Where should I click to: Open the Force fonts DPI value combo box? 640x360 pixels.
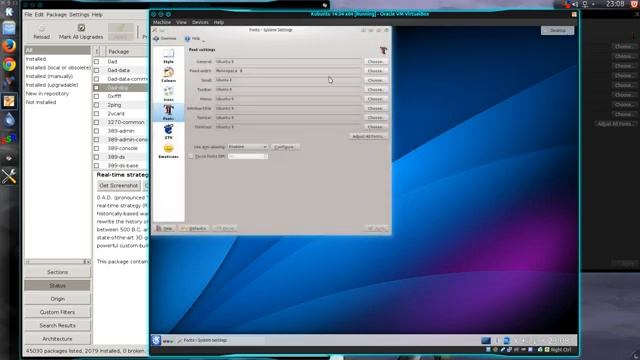coord(247,156)
